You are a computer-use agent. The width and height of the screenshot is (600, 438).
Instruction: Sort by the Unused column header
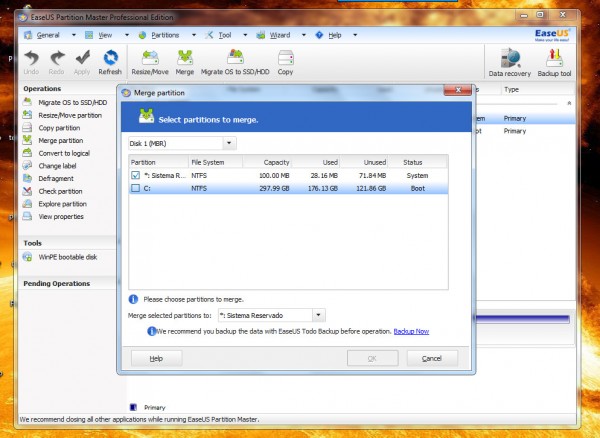(364, 162)
